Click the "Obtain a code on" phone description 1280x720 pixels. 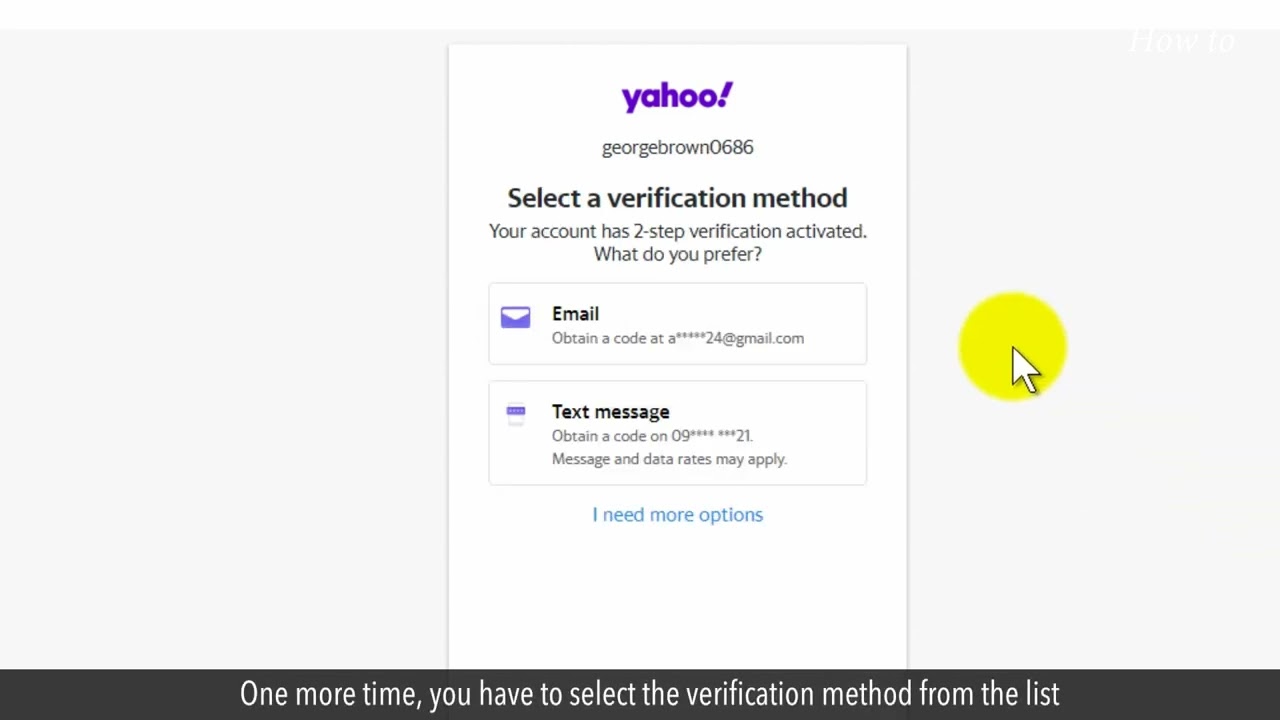(x=609, y=436)
